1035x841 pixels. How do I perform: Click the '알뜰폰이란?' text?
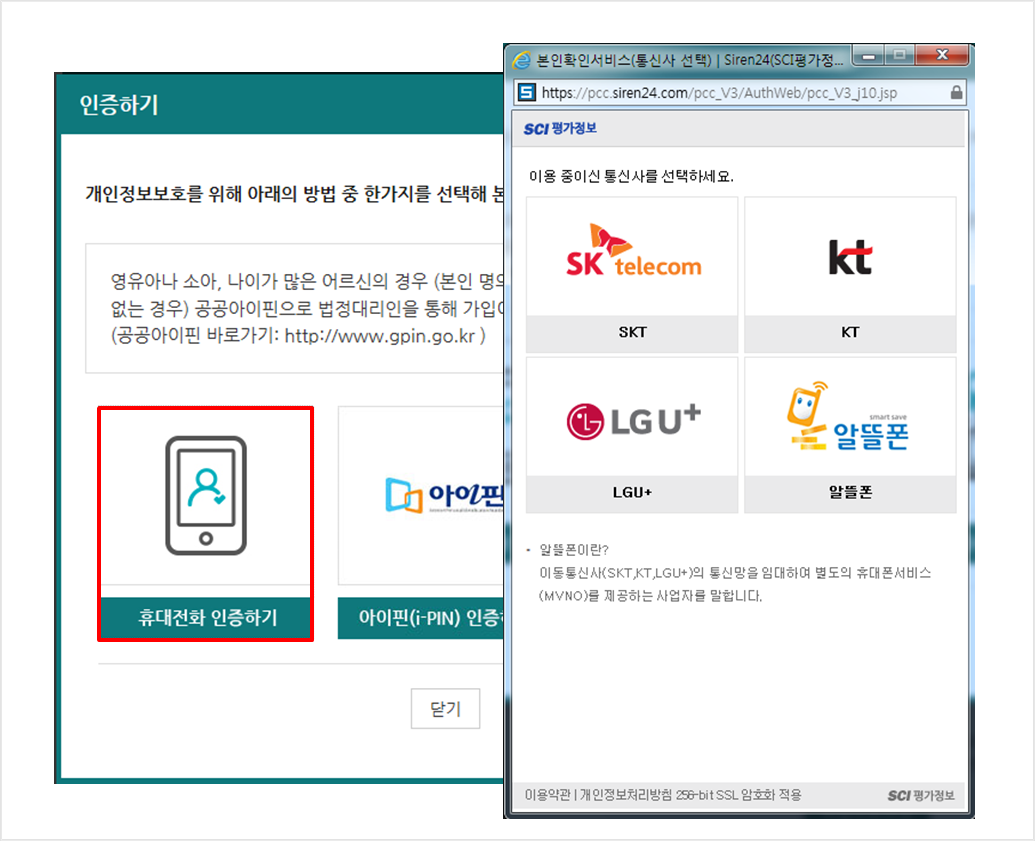[x=574, y=550]
